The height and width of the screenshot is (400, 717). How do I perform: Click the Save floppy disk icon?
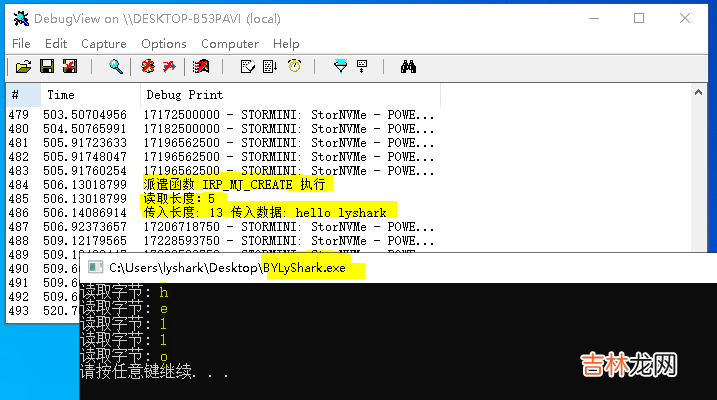[46, 67]
